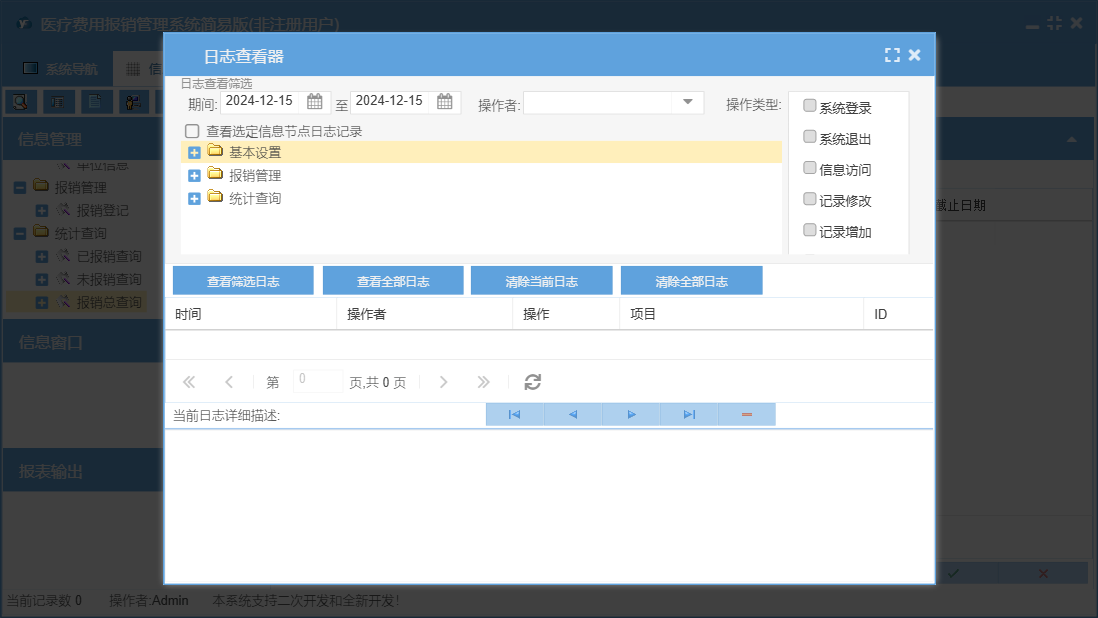
Task: Go to next log record arrow
Action: click(631, 414)
